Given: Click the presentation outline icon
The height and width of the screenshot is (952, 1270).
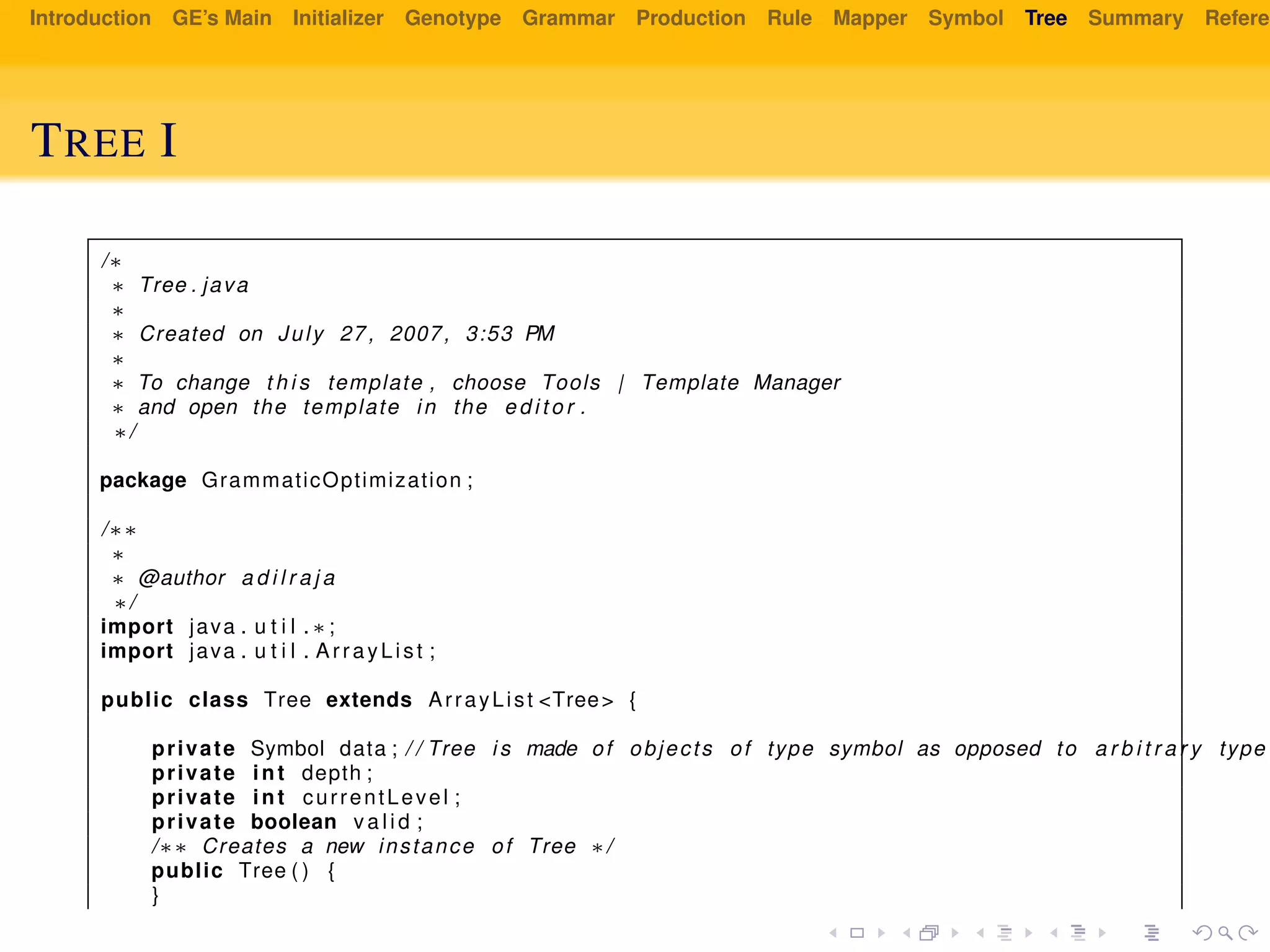Looking at the screenshot, I should [x=1152, y=933].
